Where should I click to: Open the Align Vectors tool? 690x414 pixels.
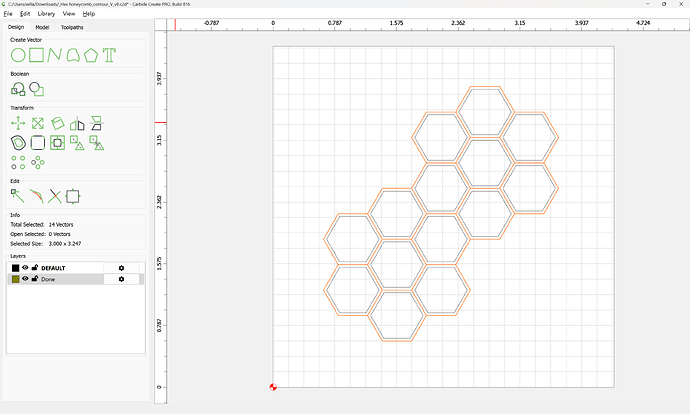[57, 143]
